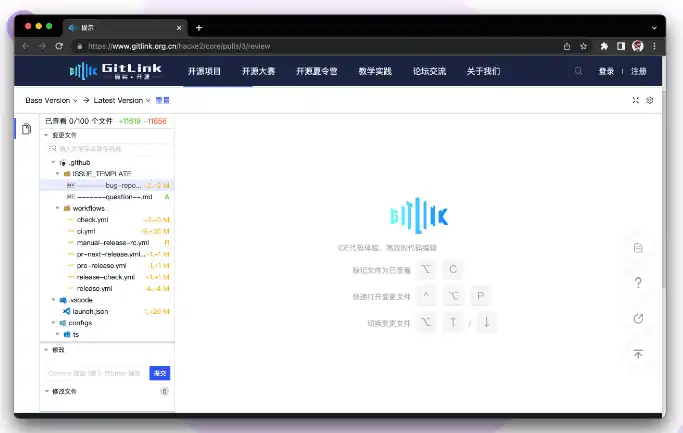Click the browser address bar URL
This screenshot has width=683, height=433.
pyautogui.click(x=179, y=46)
